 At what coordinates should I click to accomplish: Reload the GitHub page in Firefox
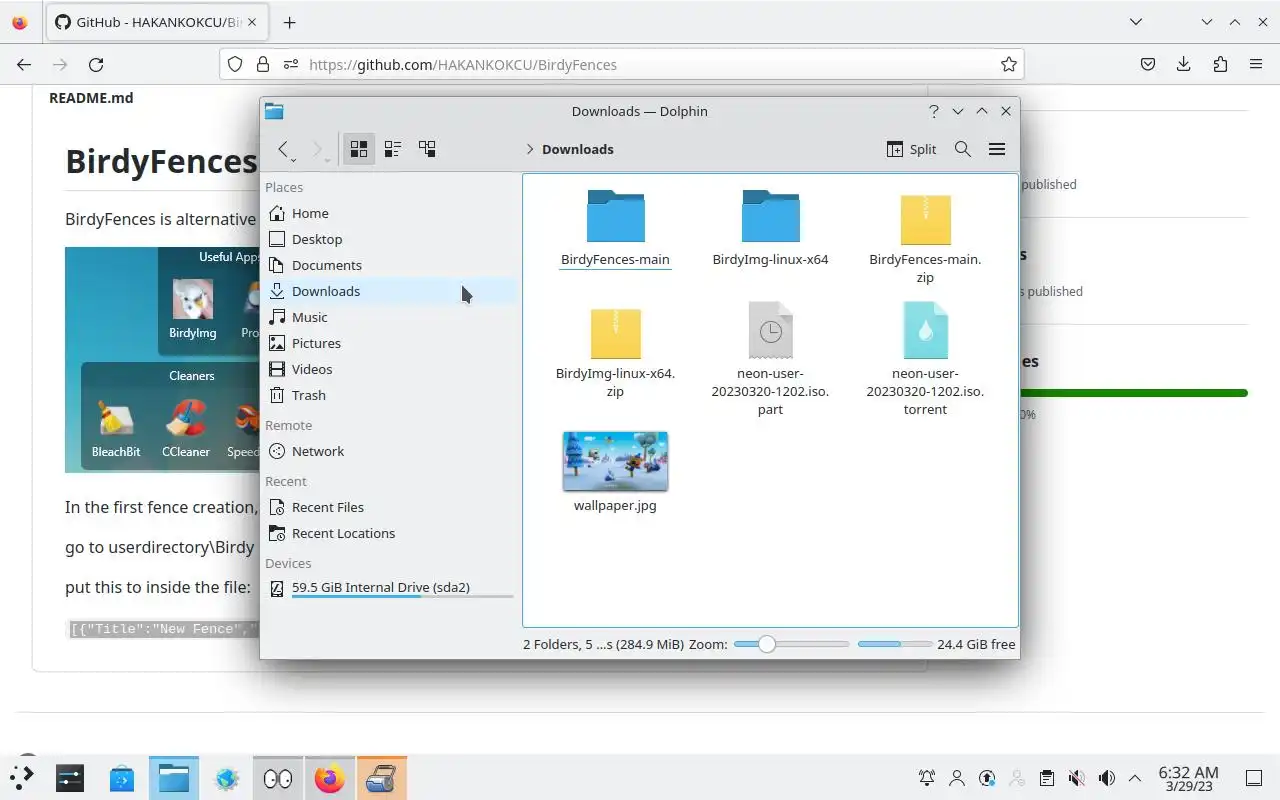point(96,64)
